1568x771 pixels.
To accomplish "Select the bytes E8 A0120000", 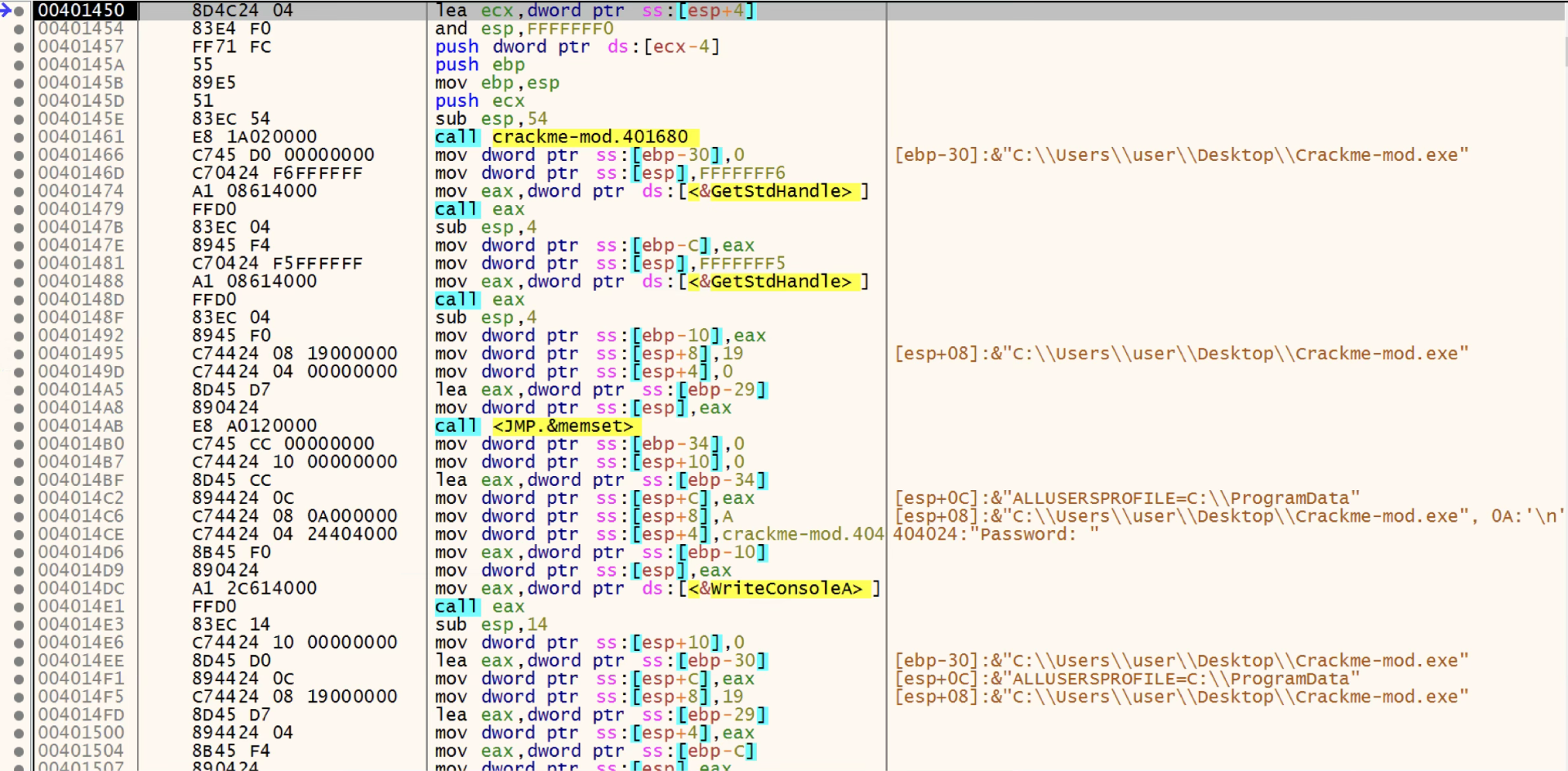I will [255, 426].
